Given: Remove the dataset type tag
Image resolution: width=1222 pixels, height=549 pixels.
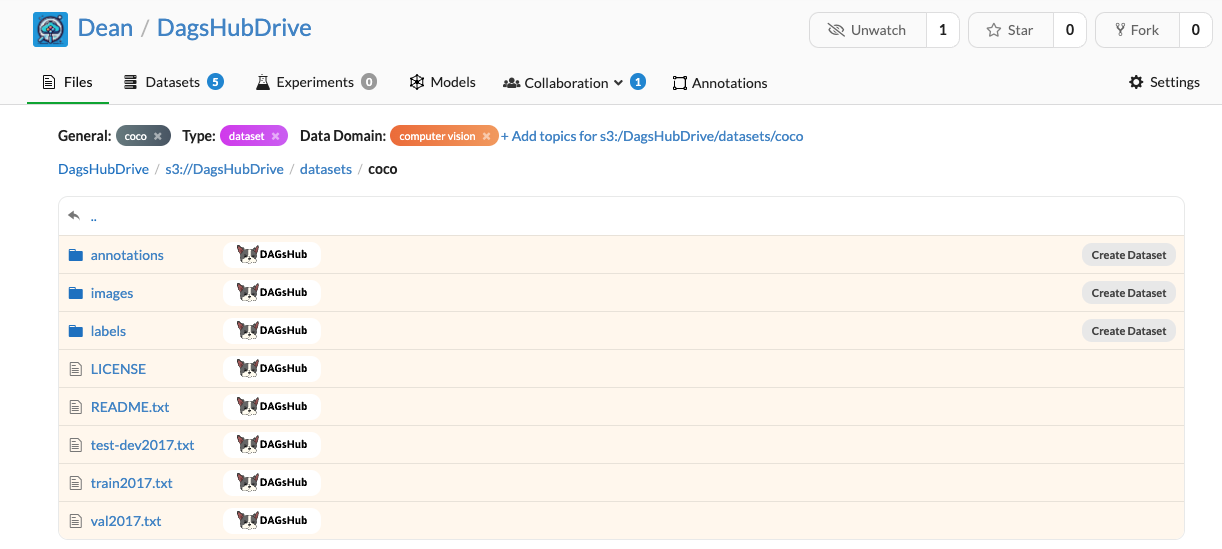Looking at the screenshot, I should [275, 136].
